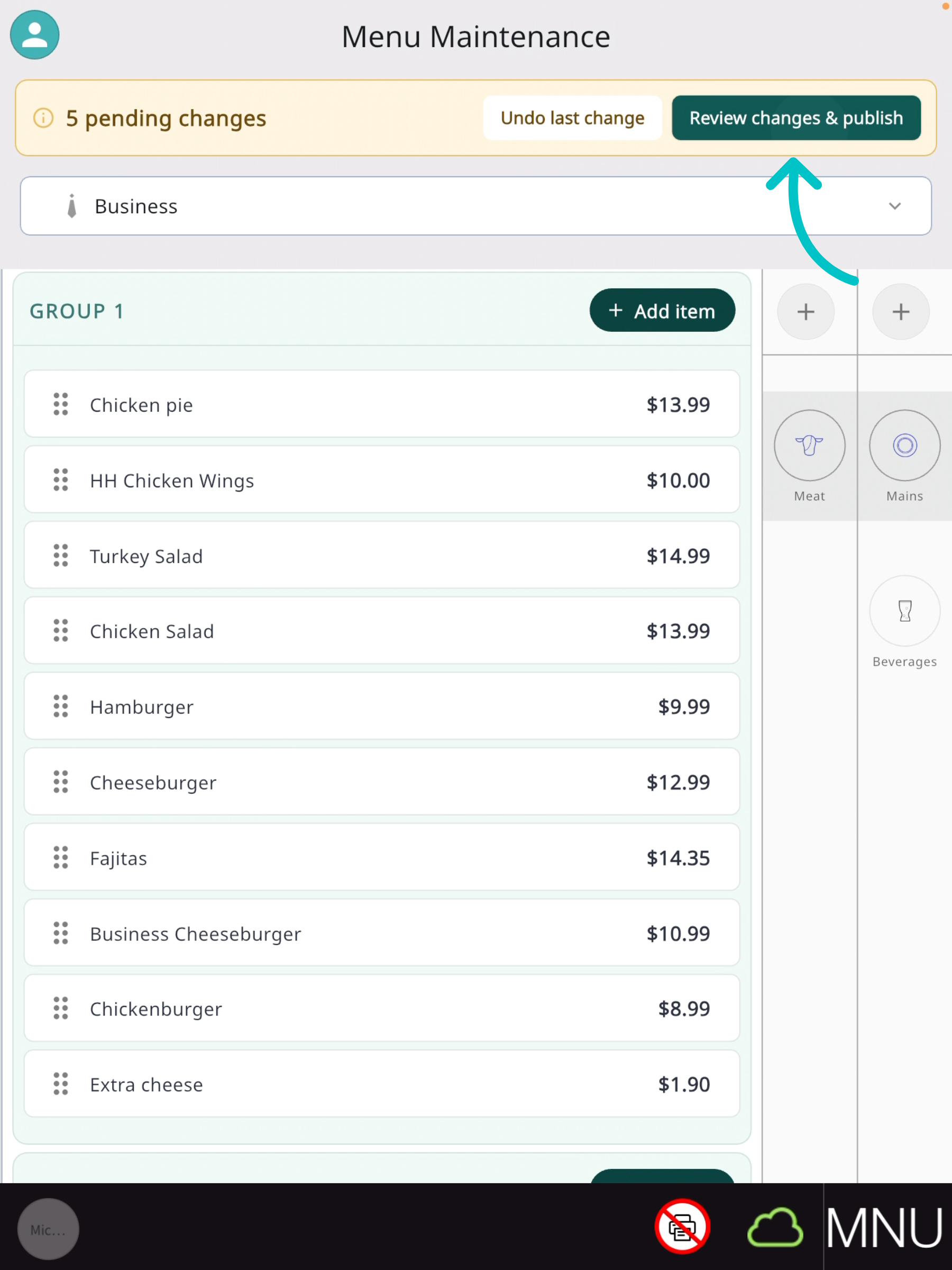Click the GROUP 1 heading
952x1270 pixels.
pos(76,311)
